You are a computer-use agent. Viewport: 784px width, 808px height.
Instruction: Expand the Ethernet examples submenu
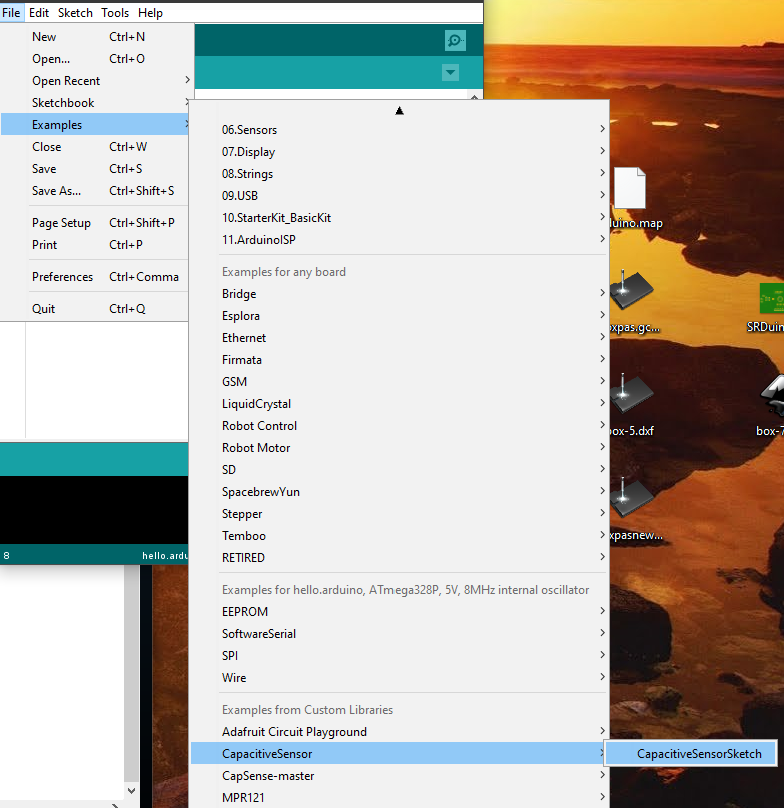pyautogui.click(x=399, y=338)
